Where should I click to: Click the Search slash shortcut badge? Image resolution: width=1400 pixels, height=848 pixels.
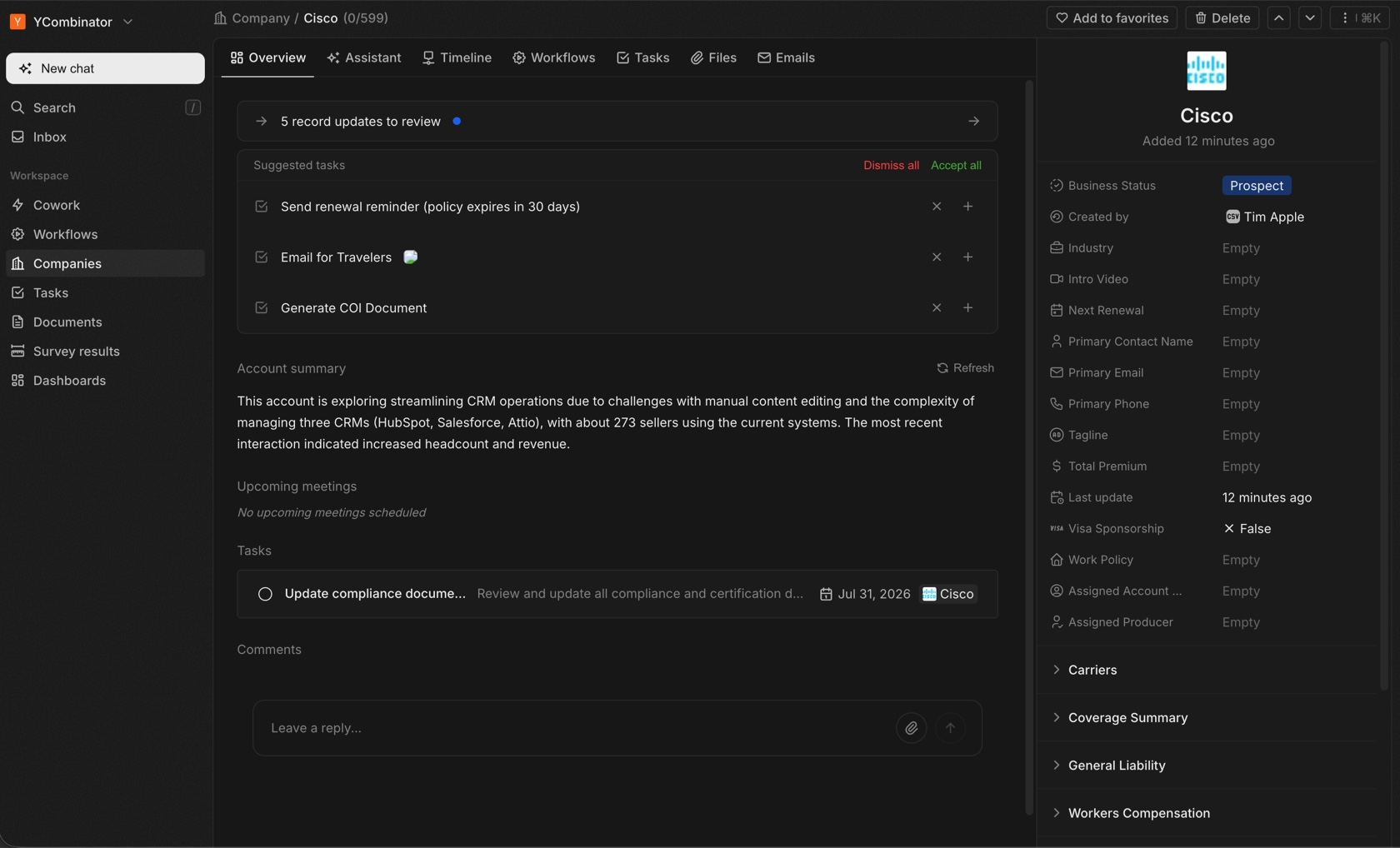pos(192,107)
